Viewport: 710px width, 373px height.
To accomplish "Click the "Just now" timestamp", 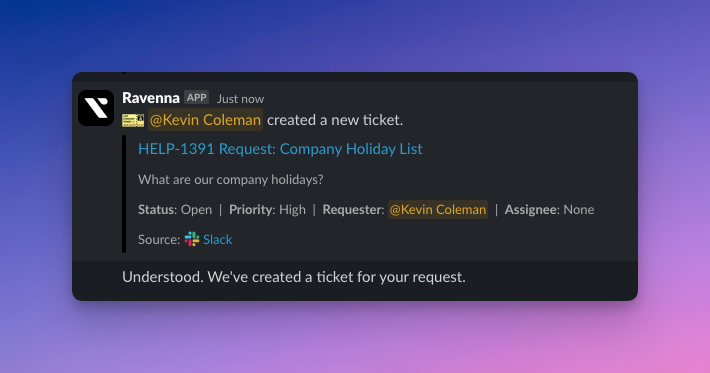I will [x=240, y=99].
